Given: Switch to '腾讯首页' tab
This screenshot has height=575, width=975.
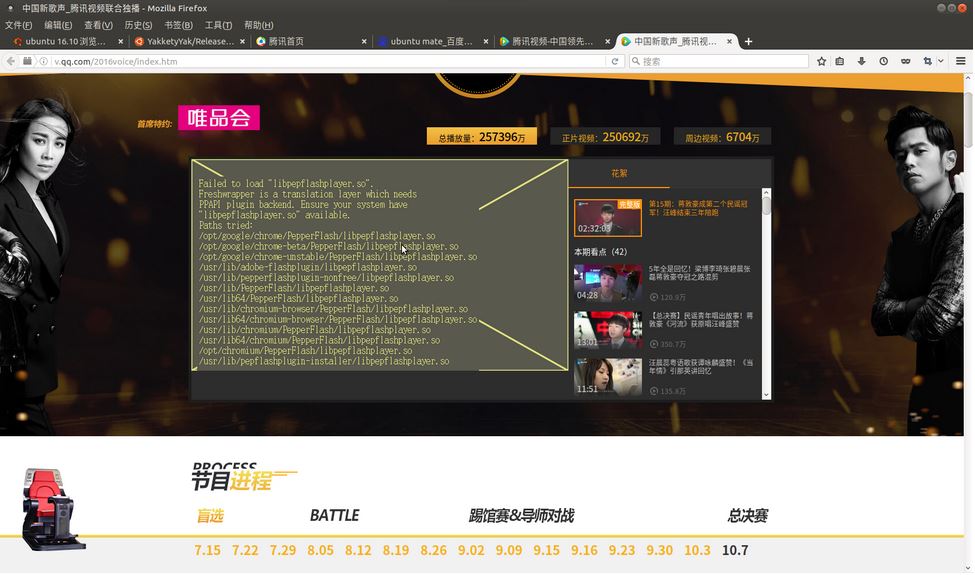Looking at the screenshot, I should click(311, 42).
